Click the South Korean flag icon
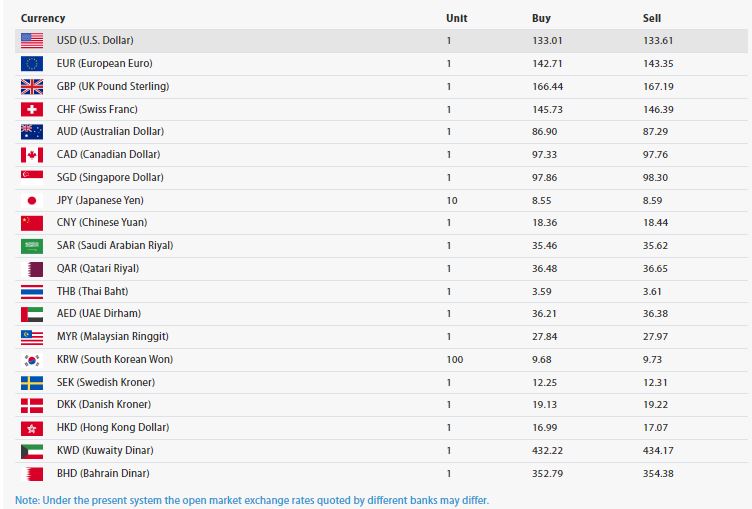 tap(32, 360)
